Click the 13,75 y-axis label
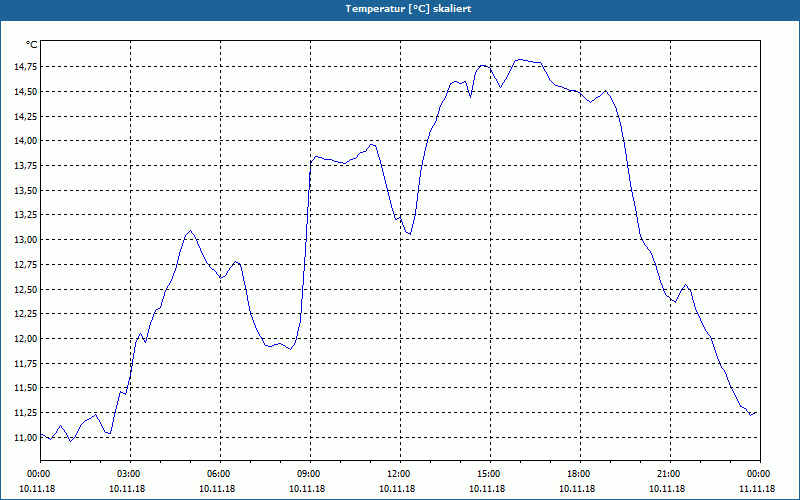Screen dimensions: 800x500 26,166
